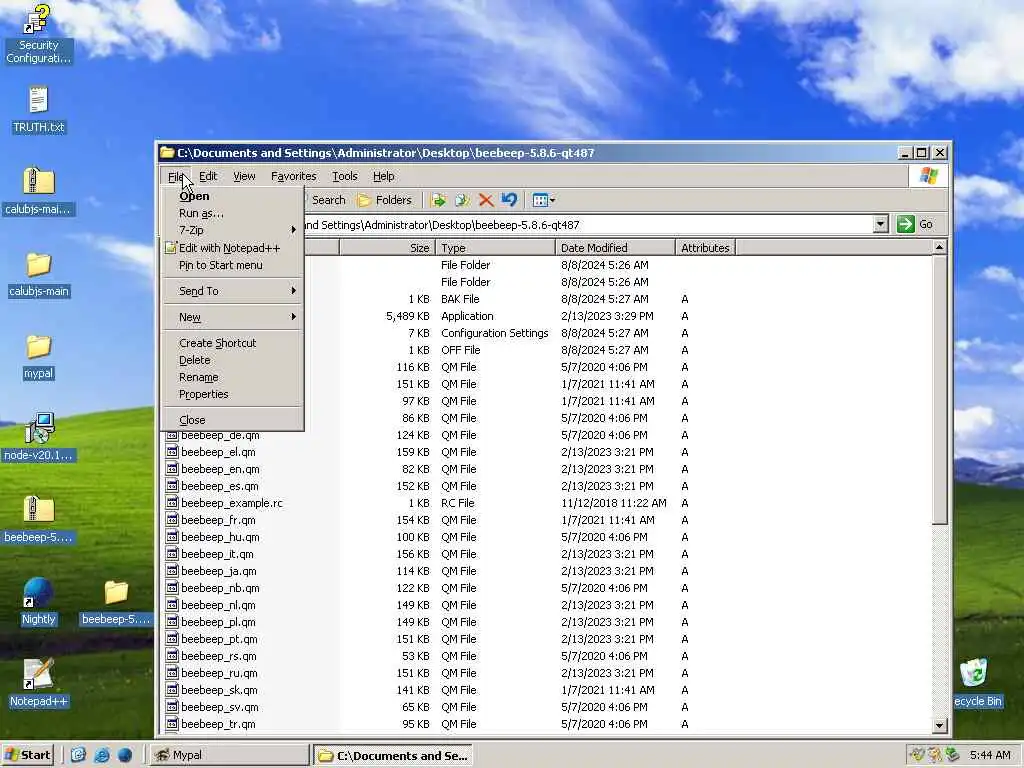1024x768 pixels.
Task: Select the beebeep_nl.qm file name
Action: click(x=218, y=605)
